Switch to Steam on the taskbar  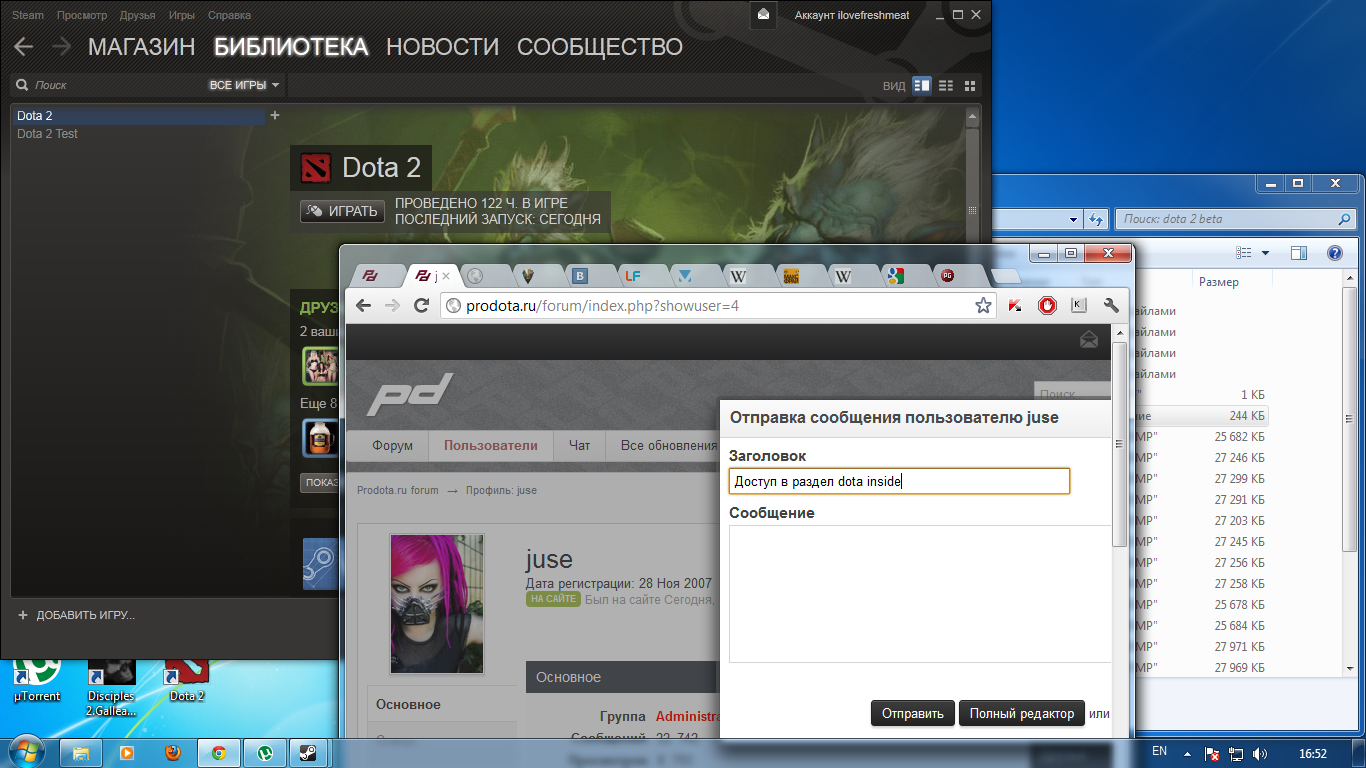tap(310, 752)
